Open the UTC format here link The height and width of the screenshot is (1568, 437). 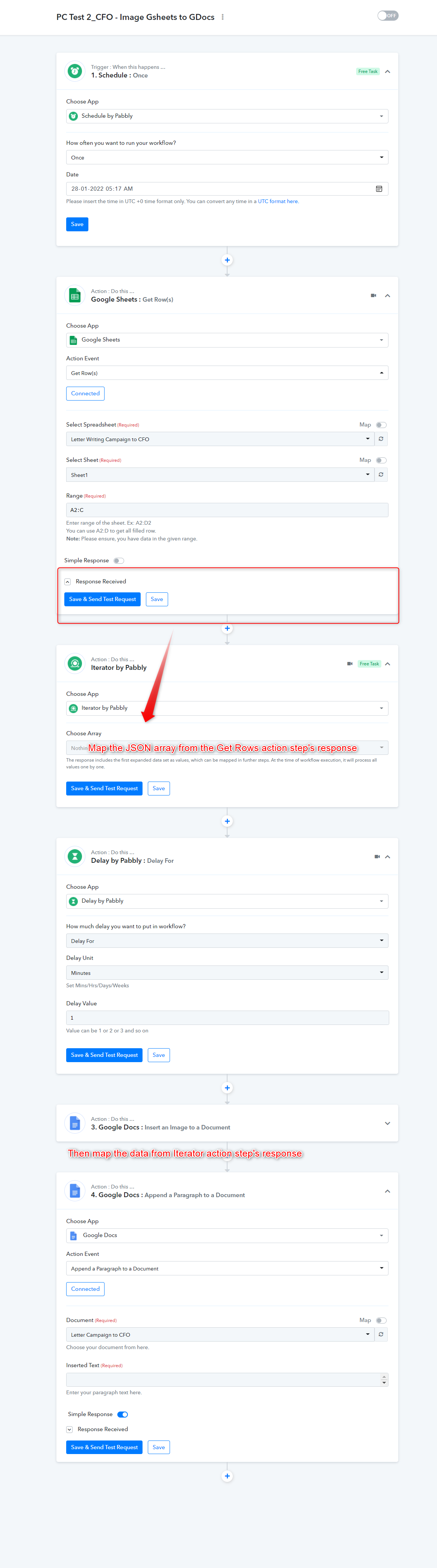(278, 202)
